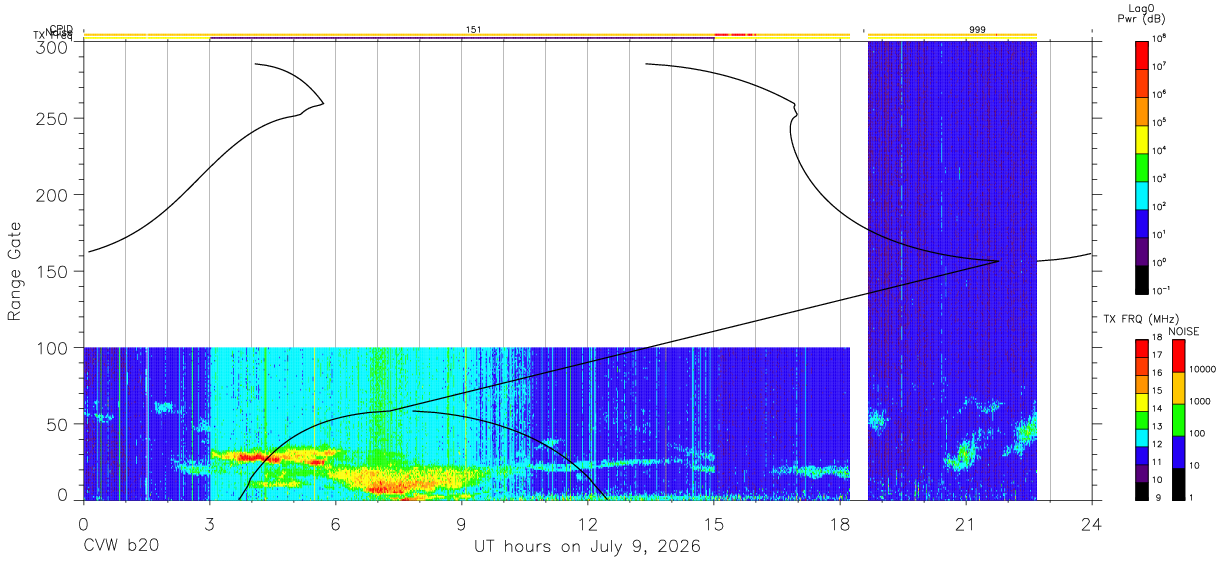Click the yellow swatch of the Lag0 Pwr colorbar
The image size is (1228, 567).
(x=1142, y=137)
